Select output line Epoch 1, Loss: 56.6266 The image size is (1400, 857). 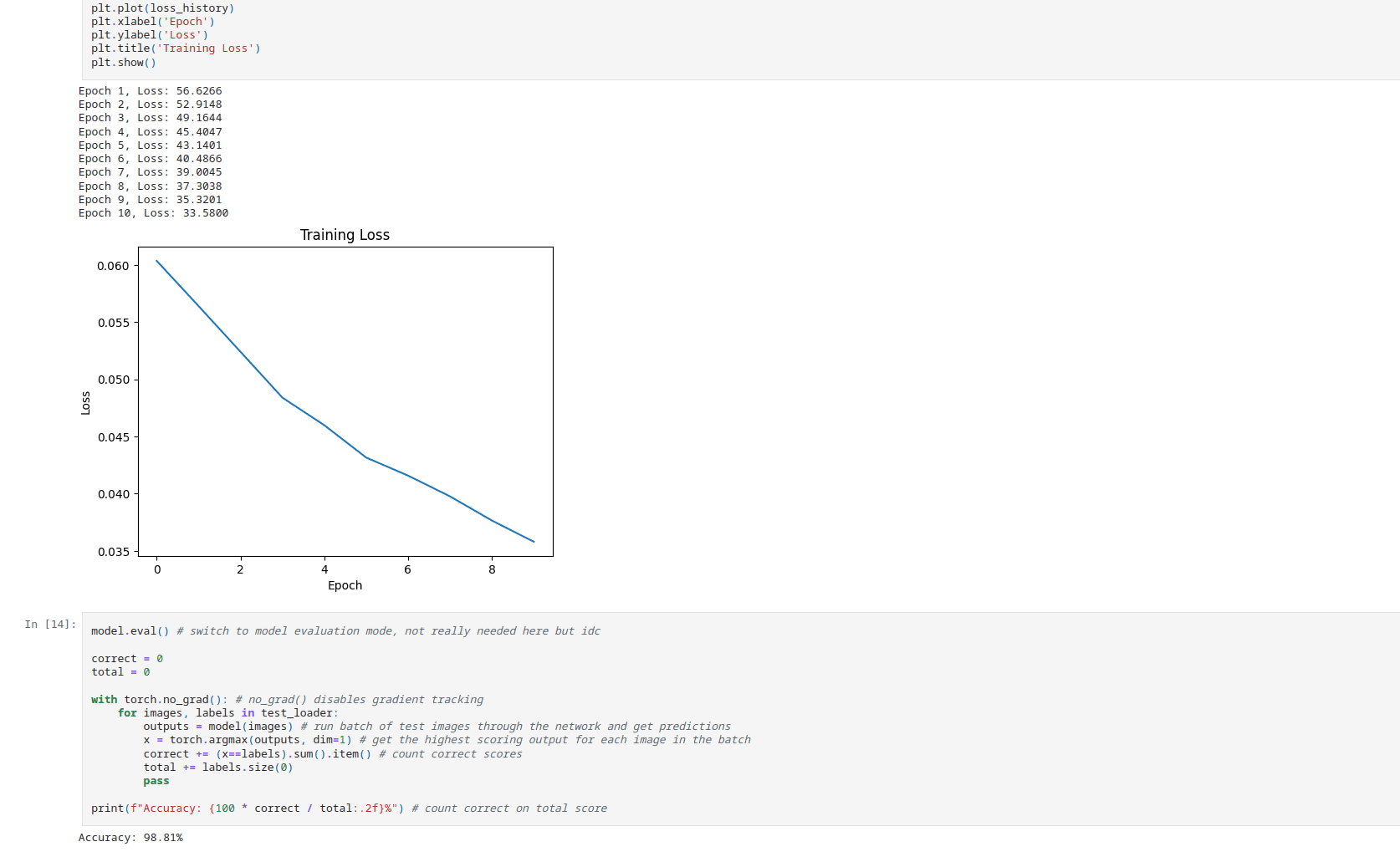(151, 91)
